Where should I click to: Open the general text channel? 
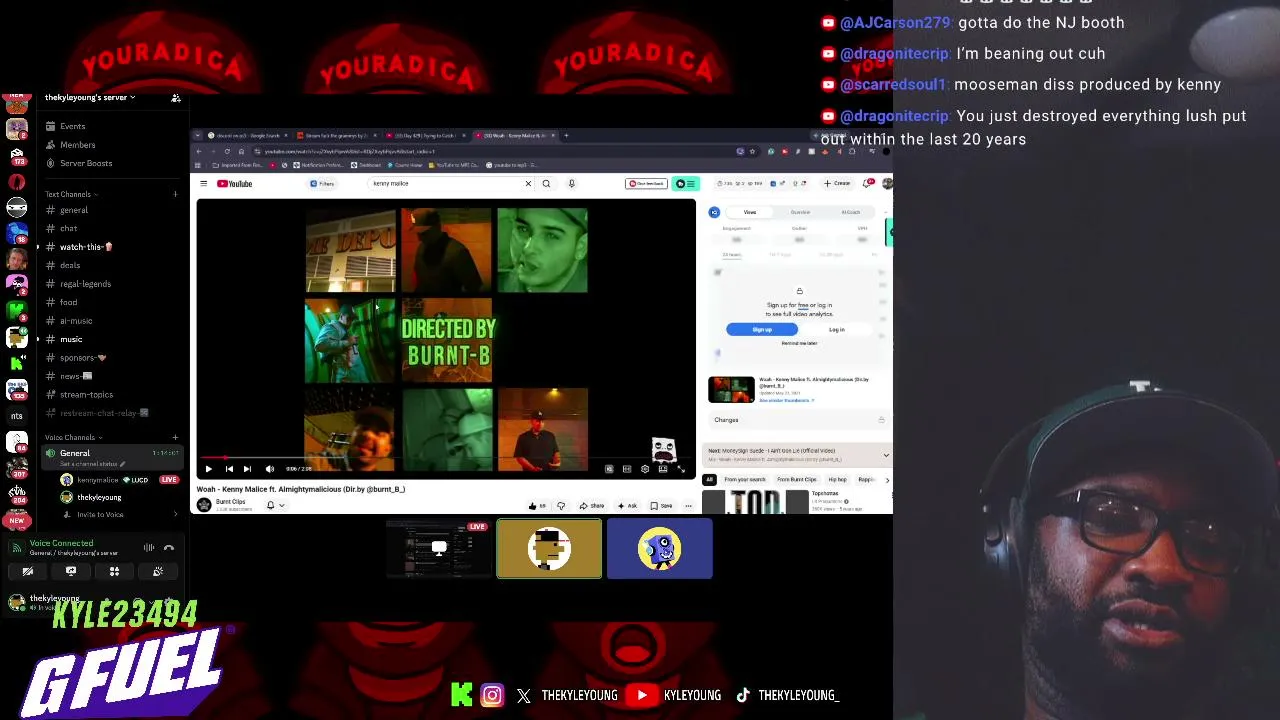(x=74, y=210)
